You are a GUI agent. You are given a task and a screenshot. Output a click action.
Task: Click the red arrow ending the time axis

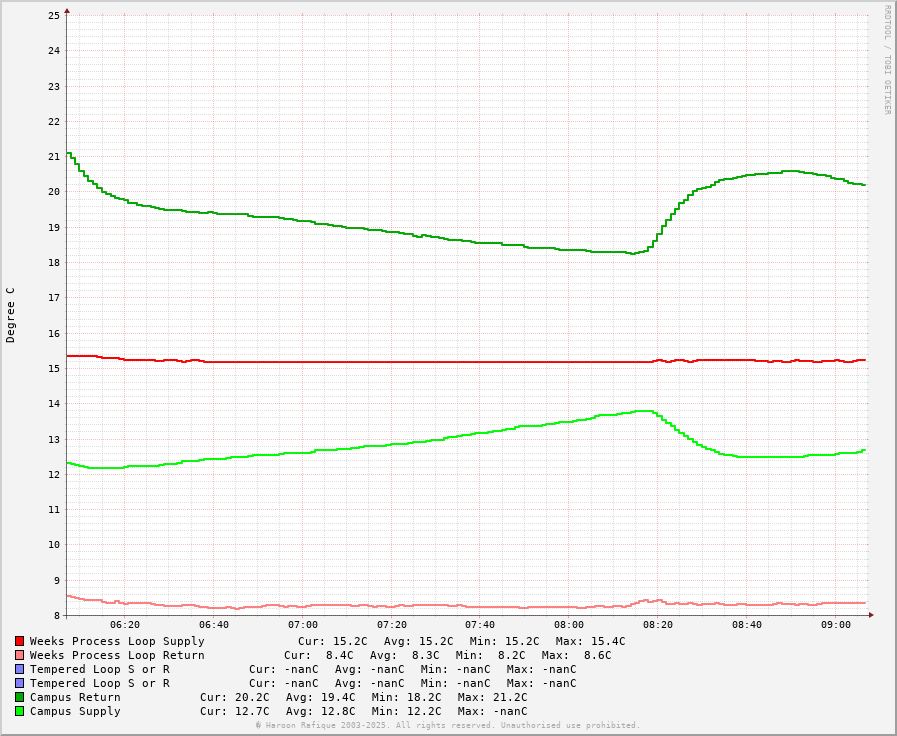pyautogui.click(x=871, y=615)
